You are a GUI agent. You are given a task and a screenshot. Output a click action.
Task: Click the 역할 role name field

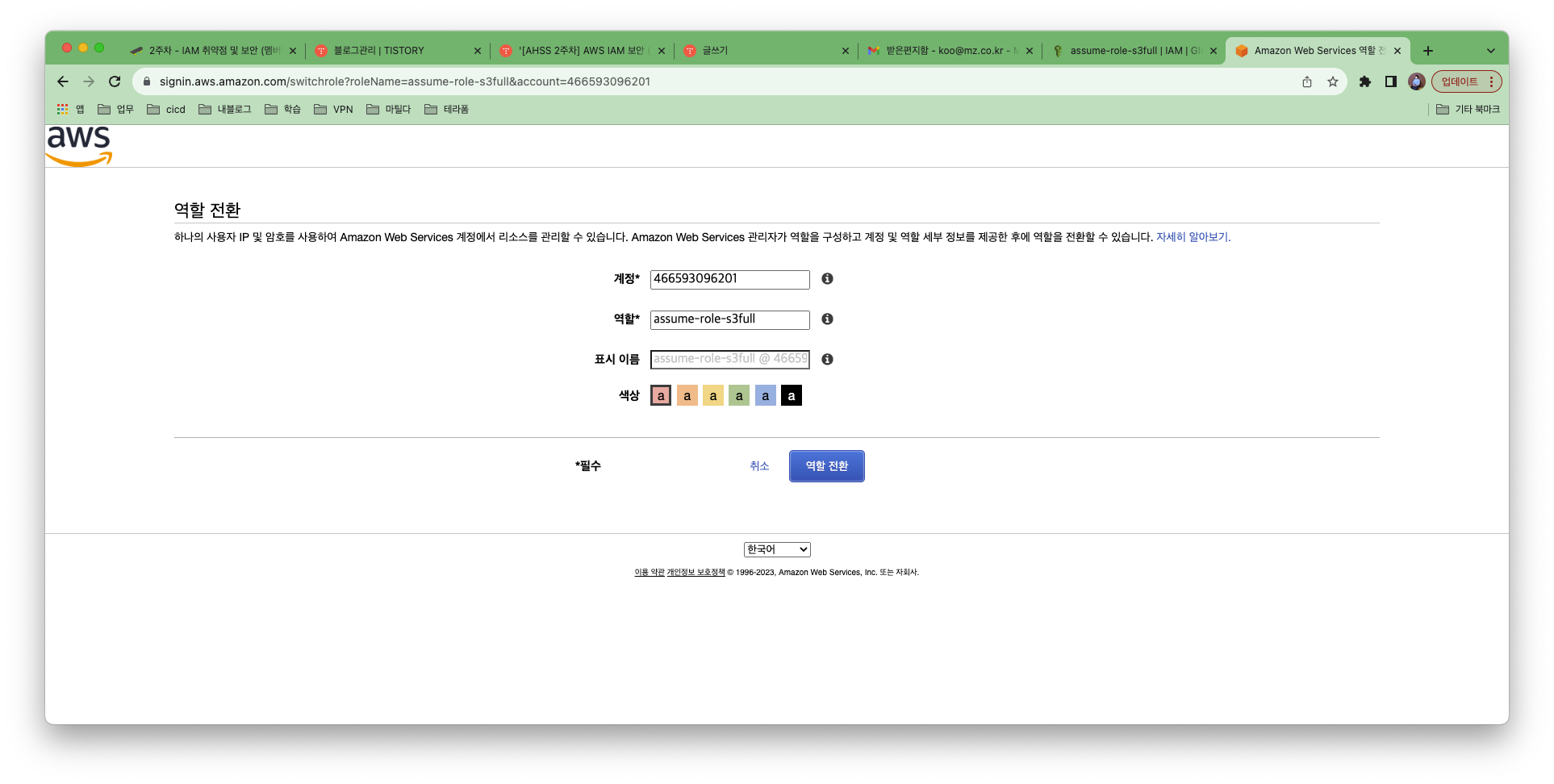click(x=729, y=319)
